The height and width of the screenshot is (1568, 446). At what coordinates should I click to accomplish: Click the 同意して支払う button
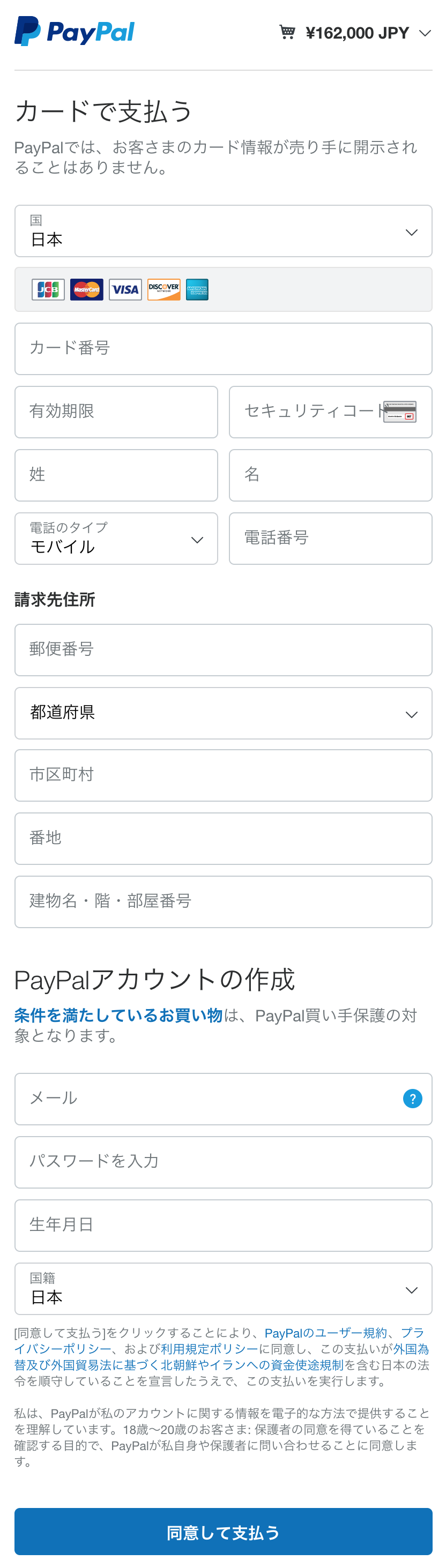point(224,1532)
